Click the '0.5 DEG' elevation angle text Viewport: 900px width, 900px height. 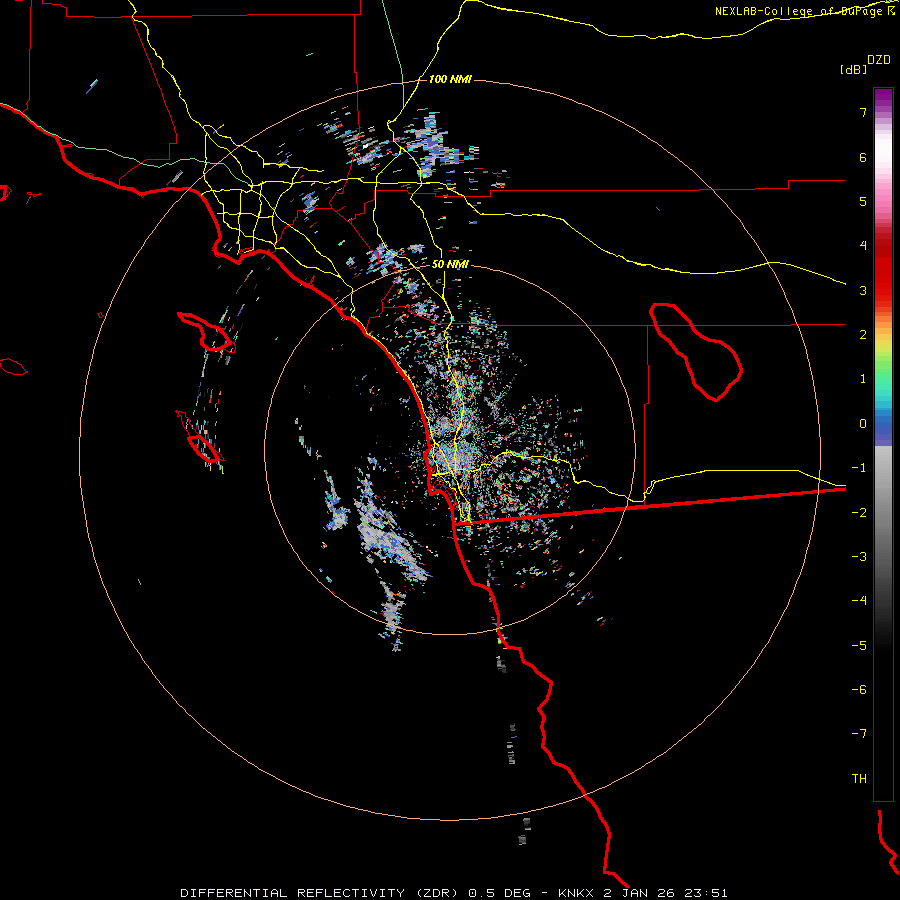coord(500,893)
